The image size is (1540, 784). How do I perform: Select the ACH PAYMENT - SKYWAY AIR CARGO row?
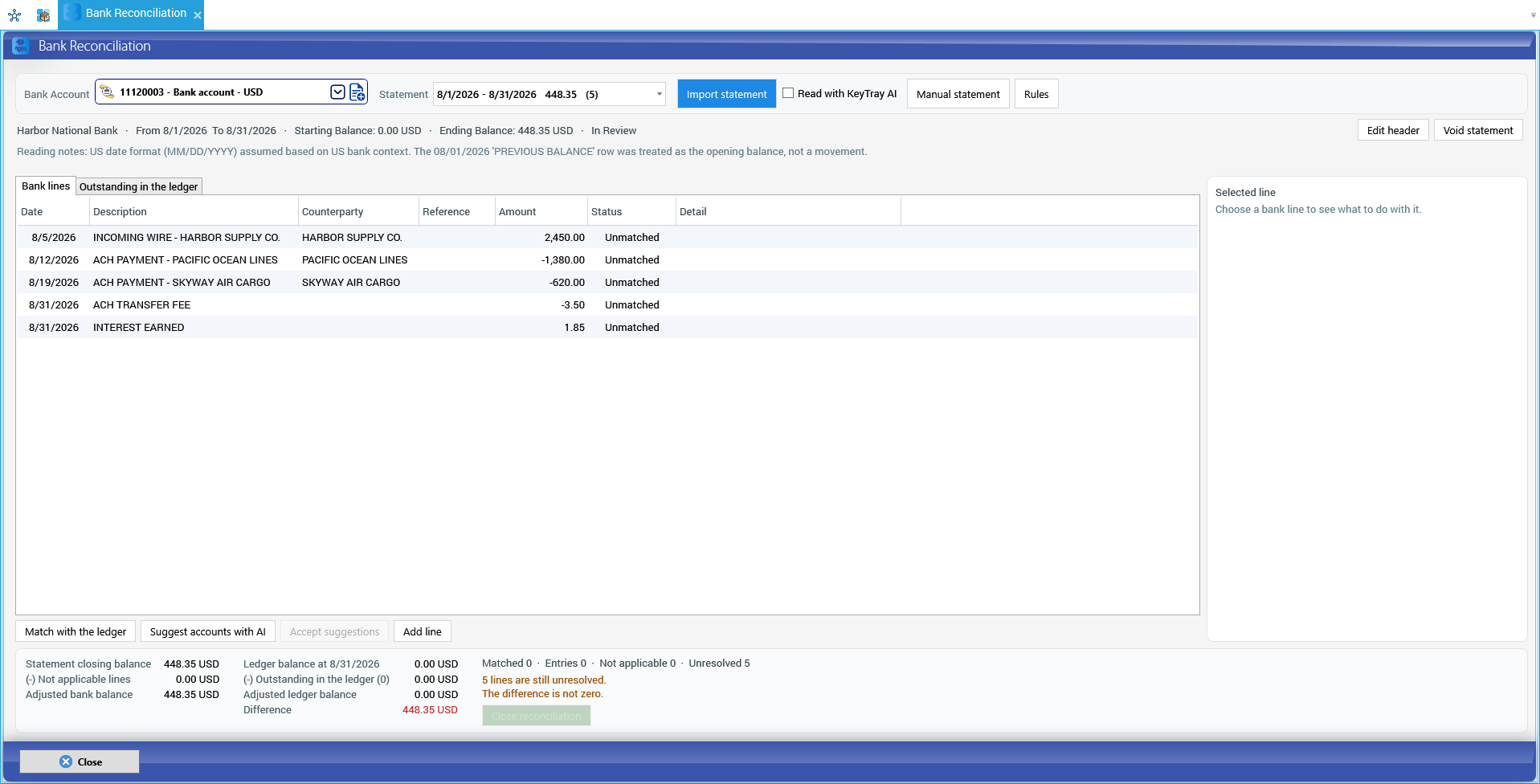[607, 282]
